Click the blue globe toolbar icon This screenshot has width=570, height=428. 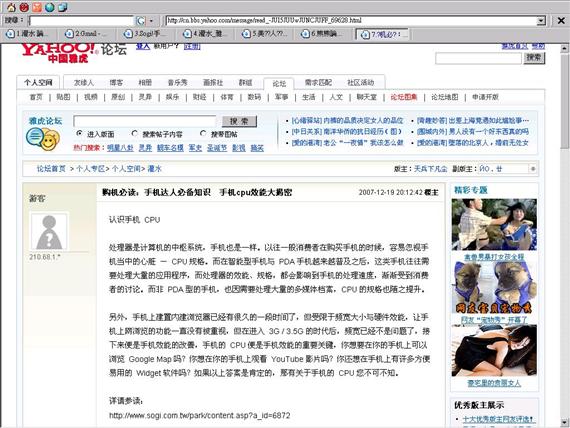pyautogui.click(x=49, y=7)
